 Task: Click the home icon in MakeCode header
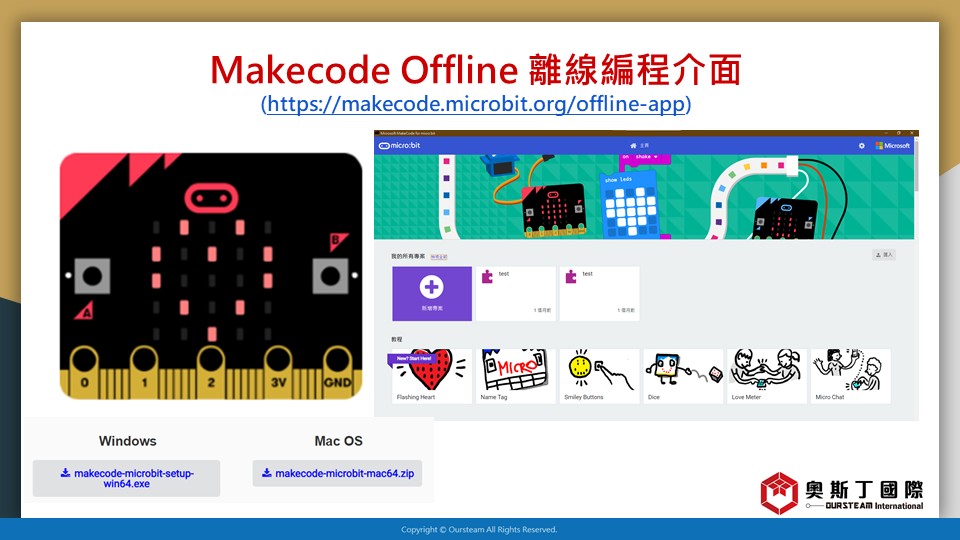(x=633, y=146)
